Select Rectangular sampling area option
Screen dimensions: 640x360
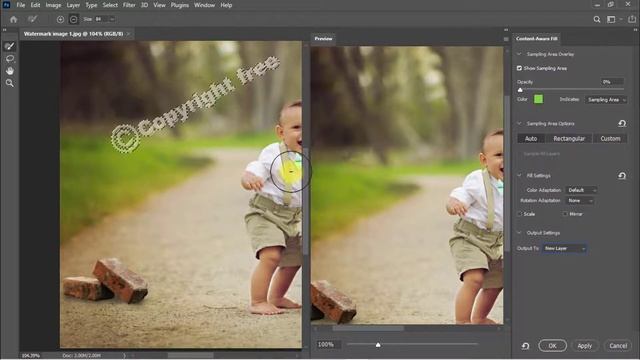pos(569,139)
